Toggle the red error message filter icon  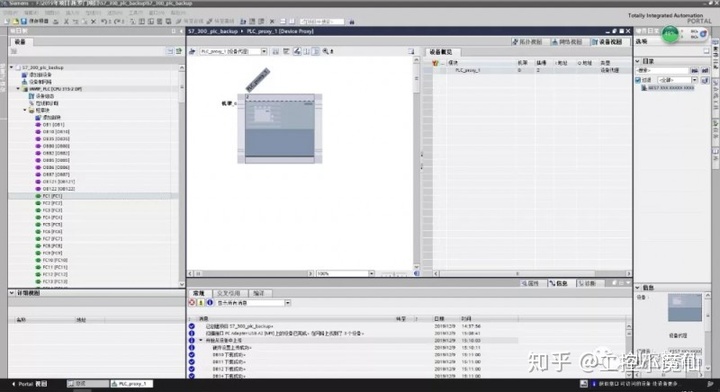[192, 302]
